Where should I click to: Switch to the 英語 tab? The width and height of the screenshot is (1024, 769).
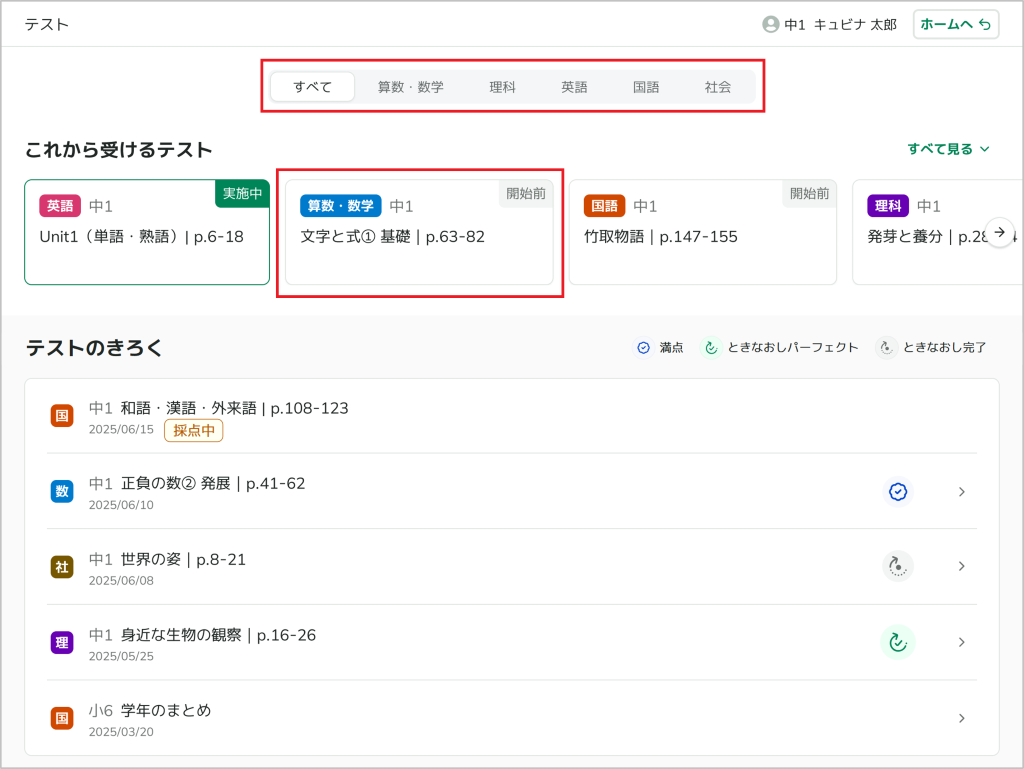click(575, 87)
